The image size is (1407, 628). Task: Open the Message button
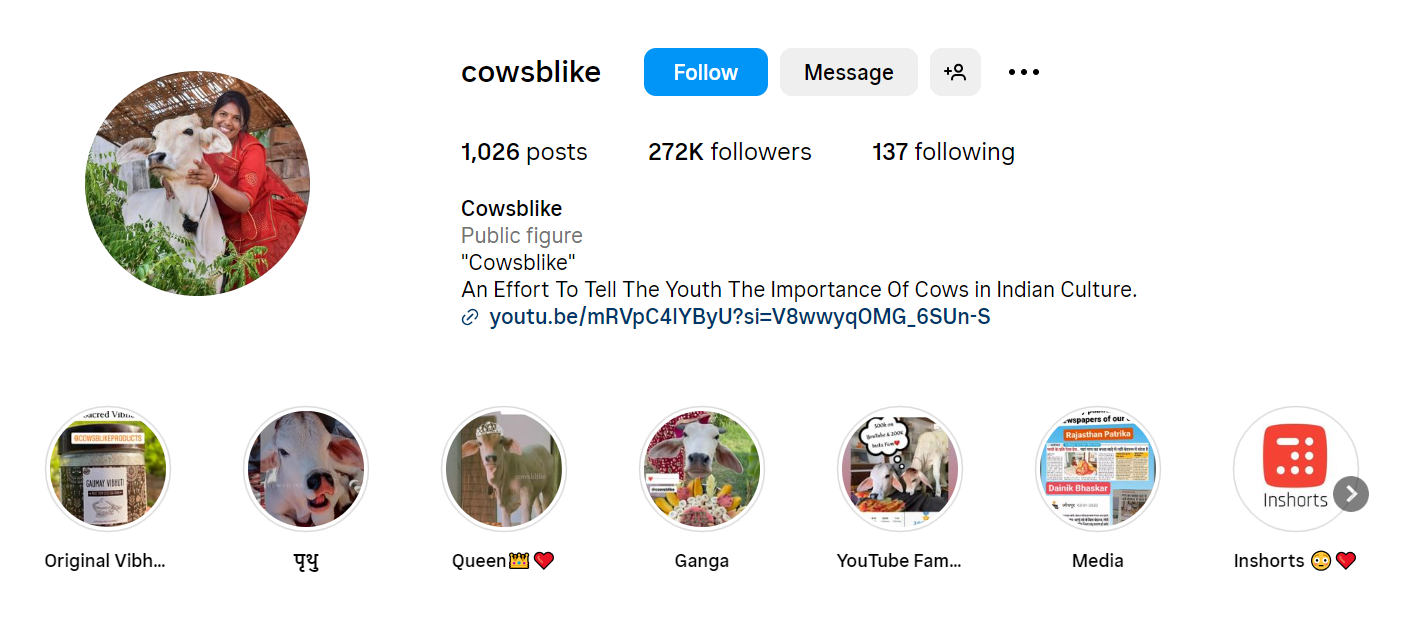(x=848, y=72)
